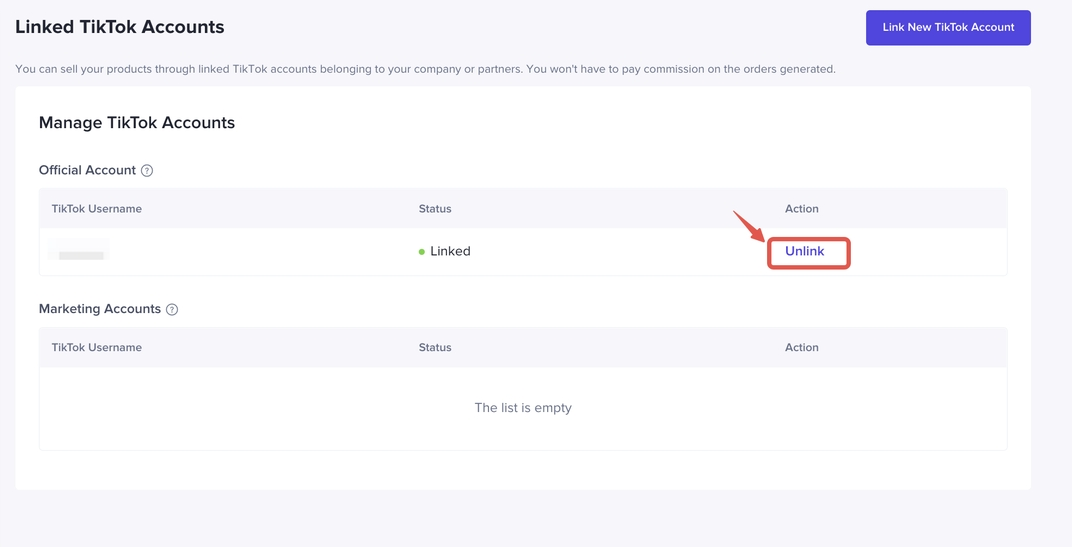Screen dimensions: 1072x547
Task: Click Action header in Marketing Accounts table
Action: pos(802,348)
